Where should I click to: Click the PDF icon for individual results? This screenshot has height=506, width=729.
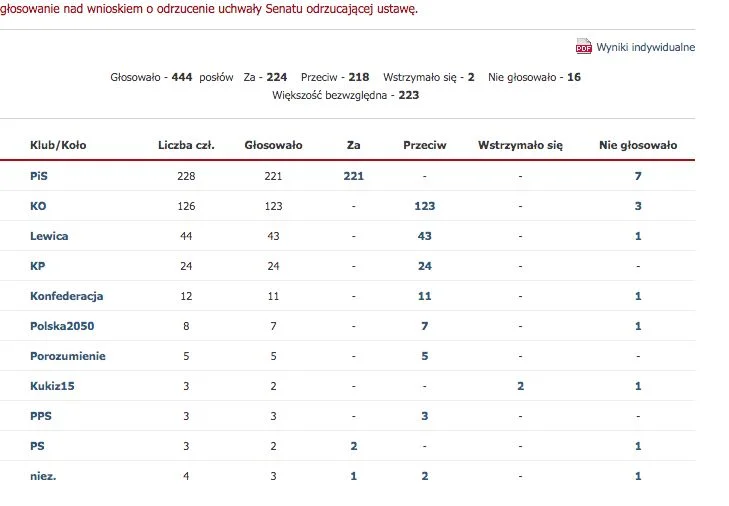click(x=583, y=46)
